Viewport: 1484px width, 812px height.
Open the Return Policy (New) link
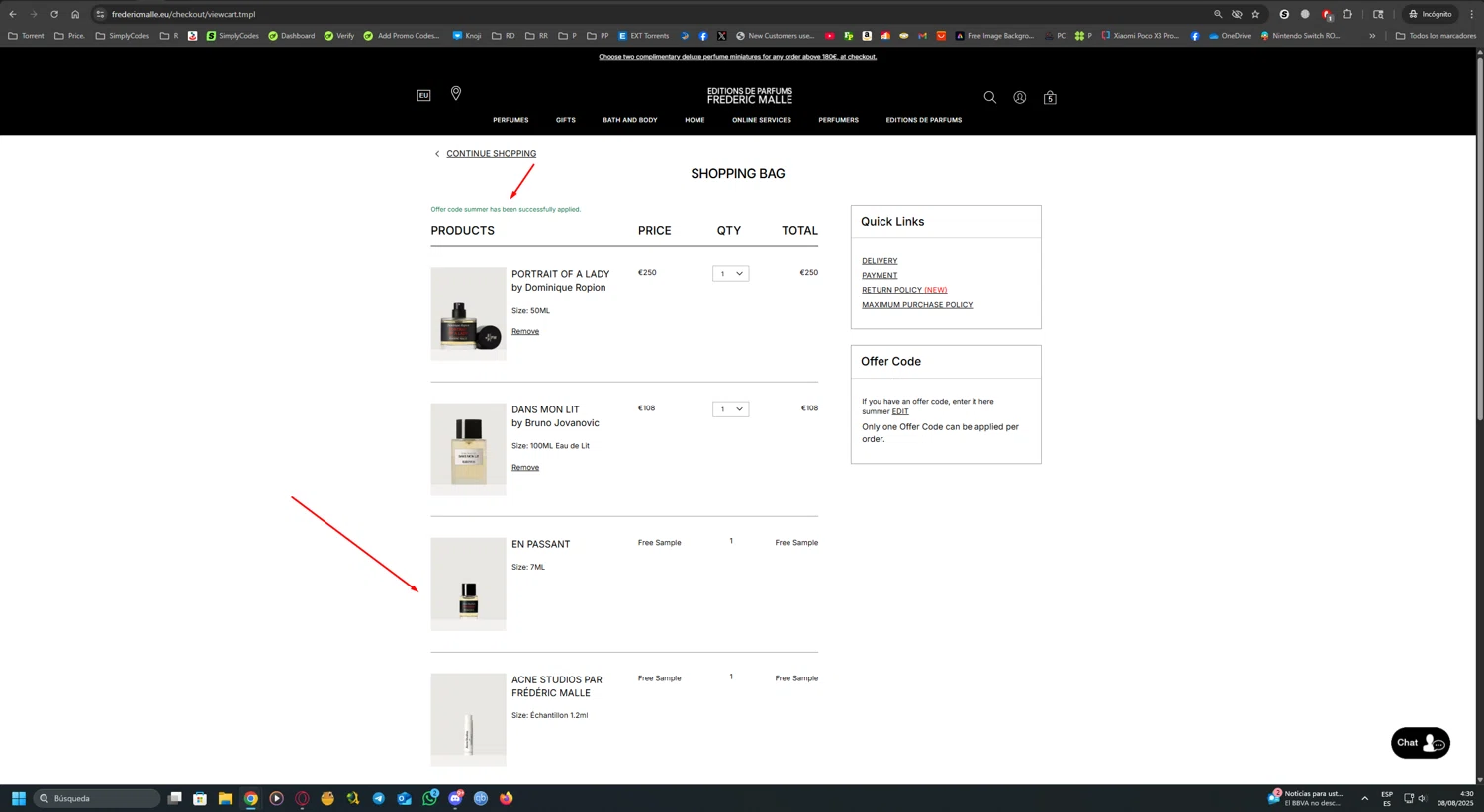click(904, 290)
